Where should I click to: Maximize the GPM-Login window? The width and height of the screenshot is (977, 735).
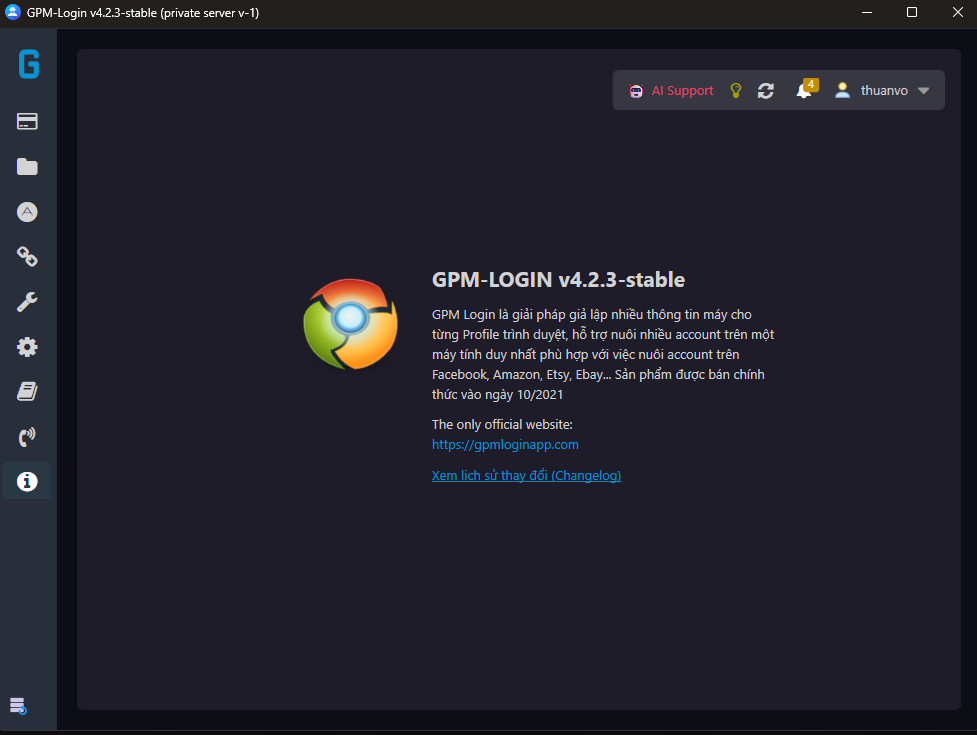pos(912,12)
